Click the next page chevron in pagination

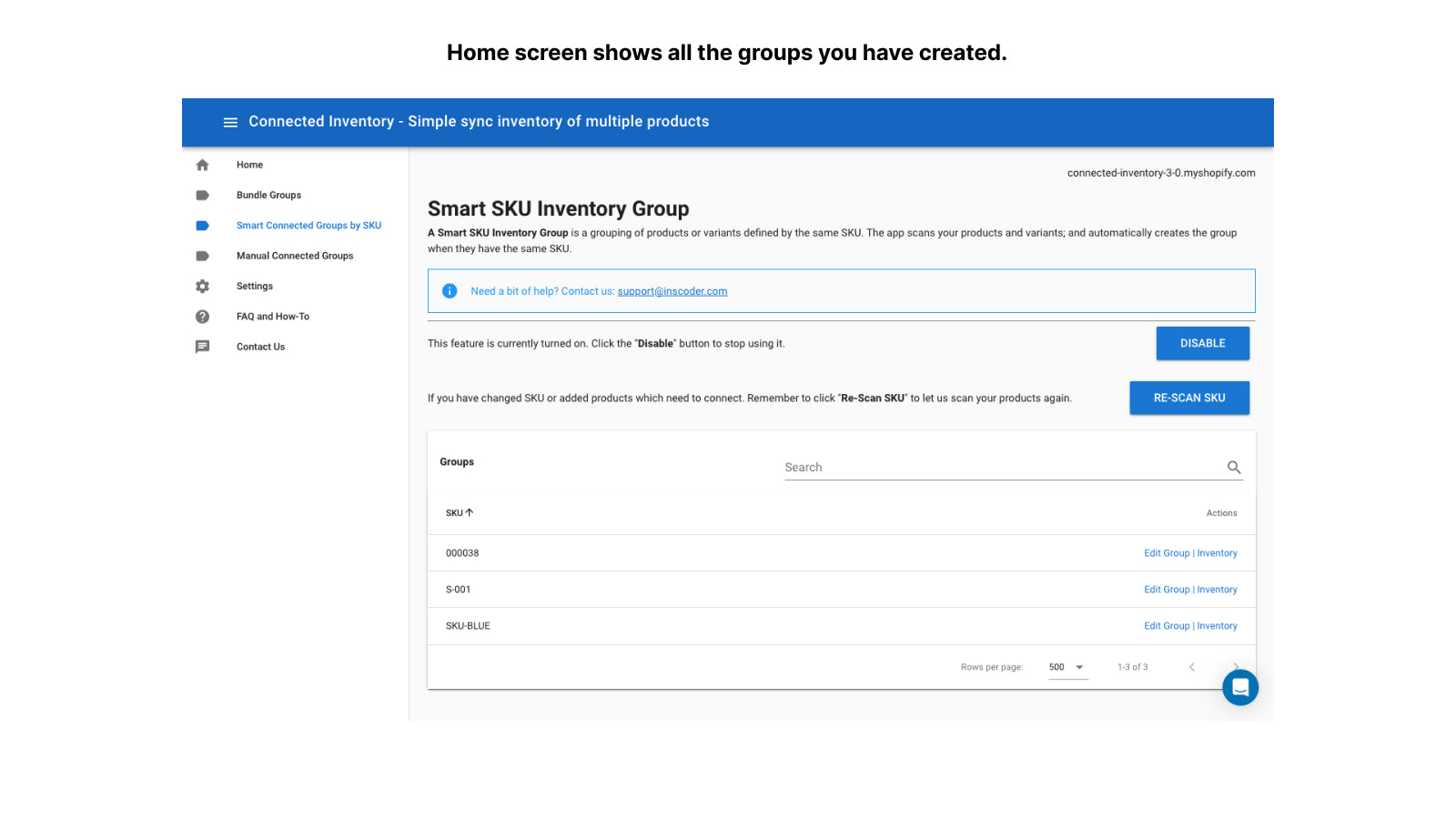(1236, 666)
